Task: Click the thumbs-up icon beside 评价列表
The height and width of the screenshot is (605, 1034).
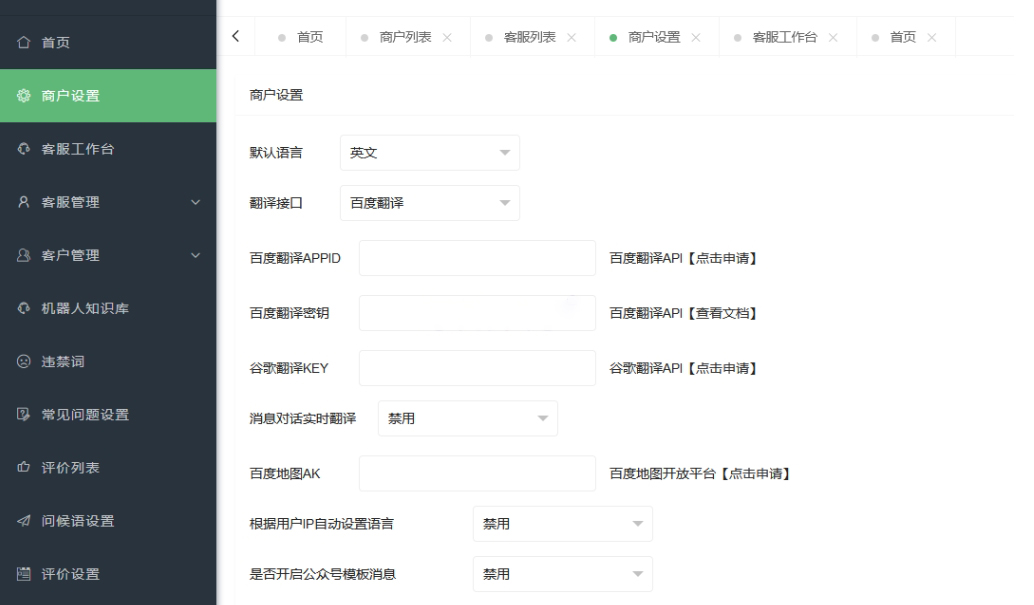Action: click(24, 467)
